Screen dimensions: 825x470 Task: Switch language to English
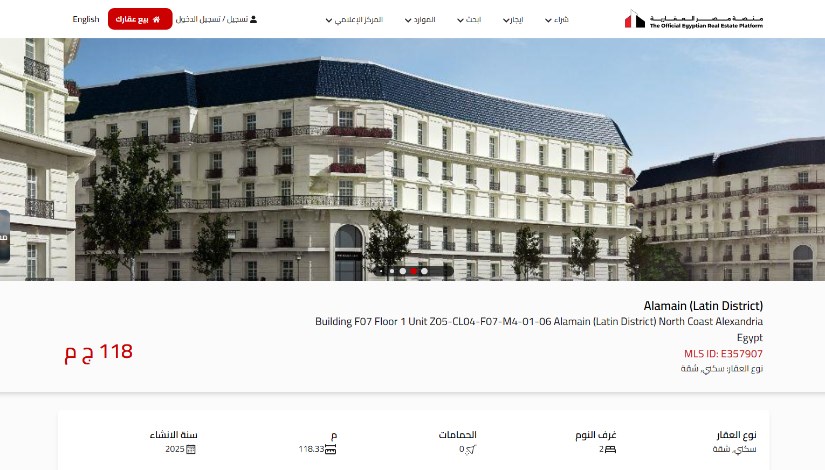(86, 19)
